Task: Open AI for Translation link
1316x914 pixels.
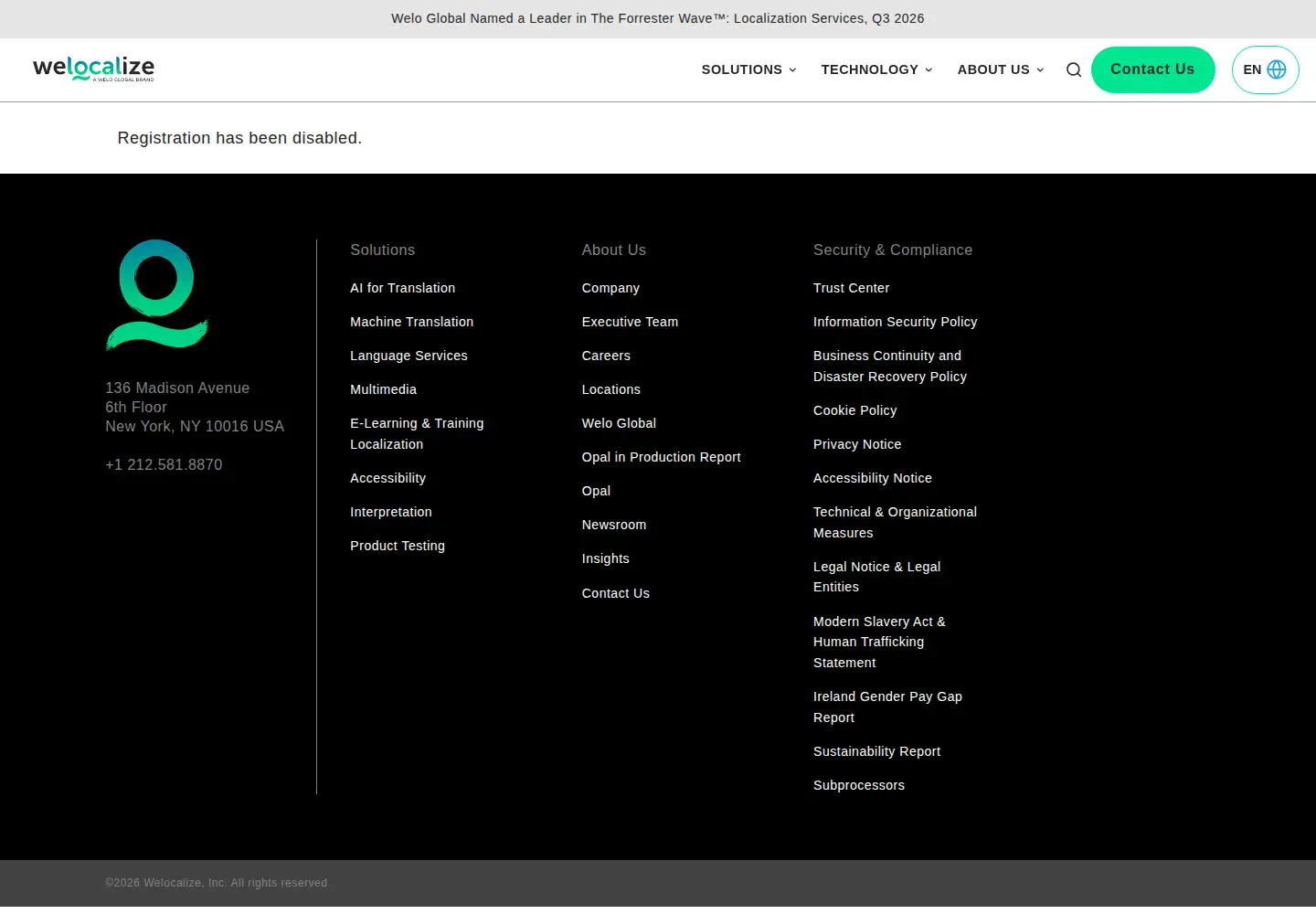Action: (x=403, y=288)
